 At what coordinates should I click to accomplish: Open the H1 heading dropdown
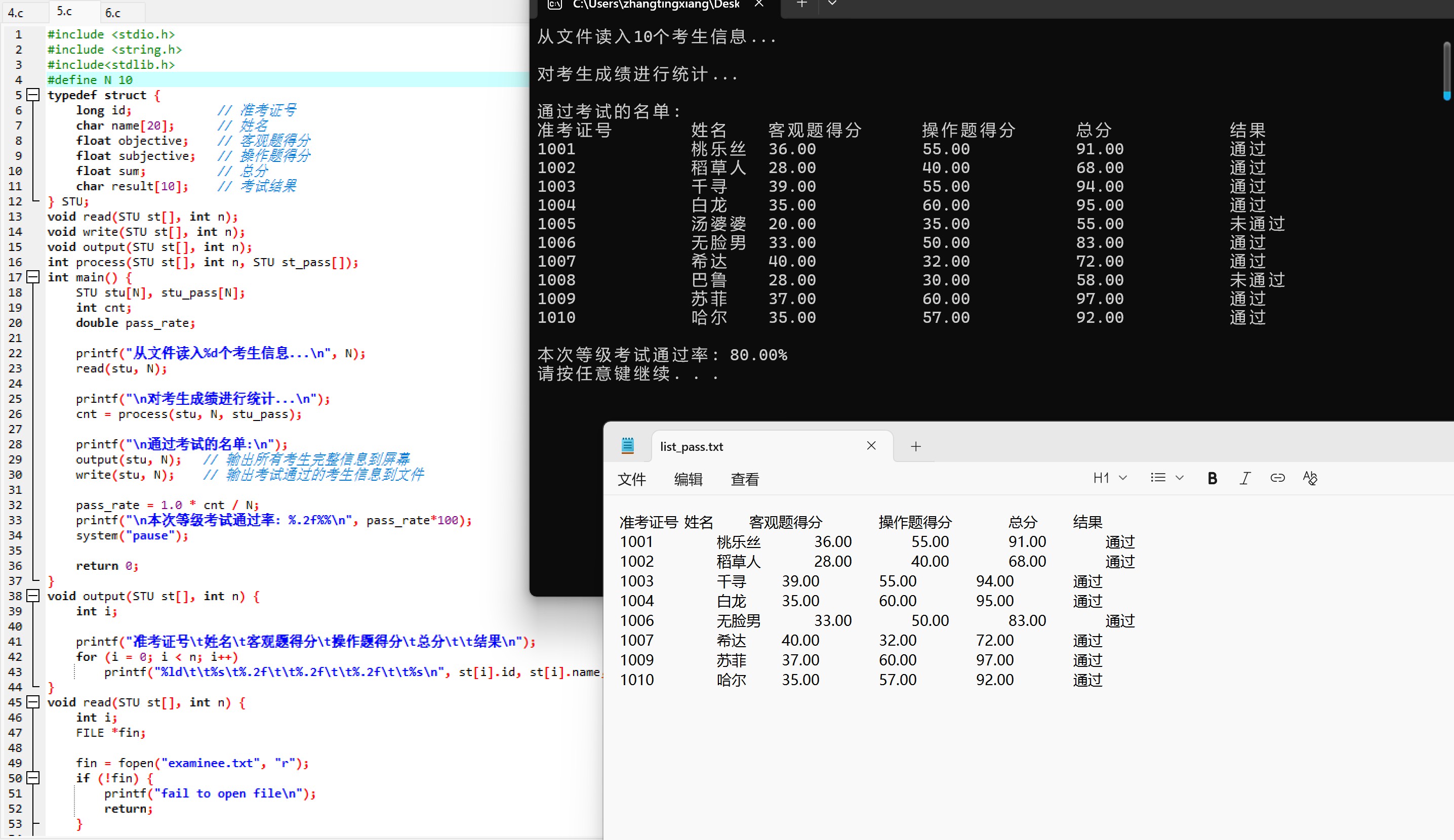(x=1110, y=478)
